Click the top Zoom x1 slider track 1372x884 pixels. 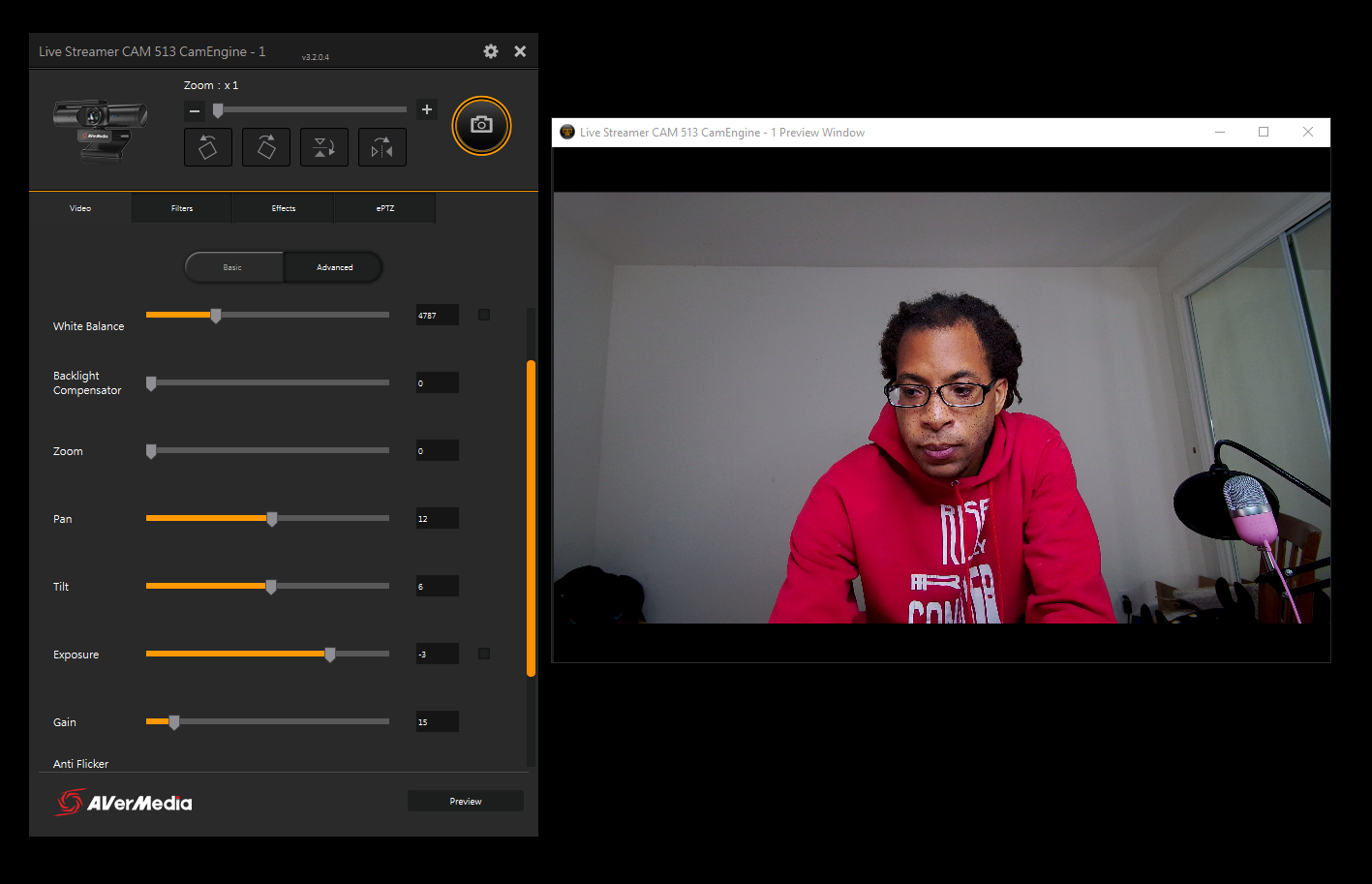[x=310, y=109]
